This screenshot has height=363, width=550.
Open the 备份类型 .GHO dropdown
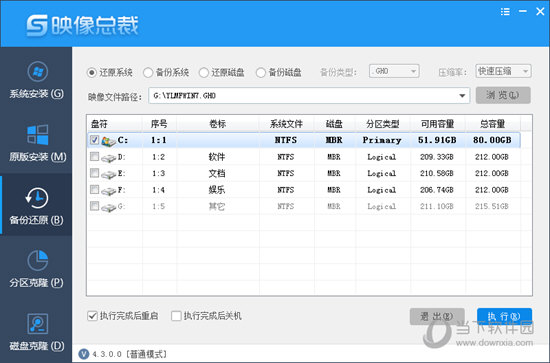pos(394,71)
